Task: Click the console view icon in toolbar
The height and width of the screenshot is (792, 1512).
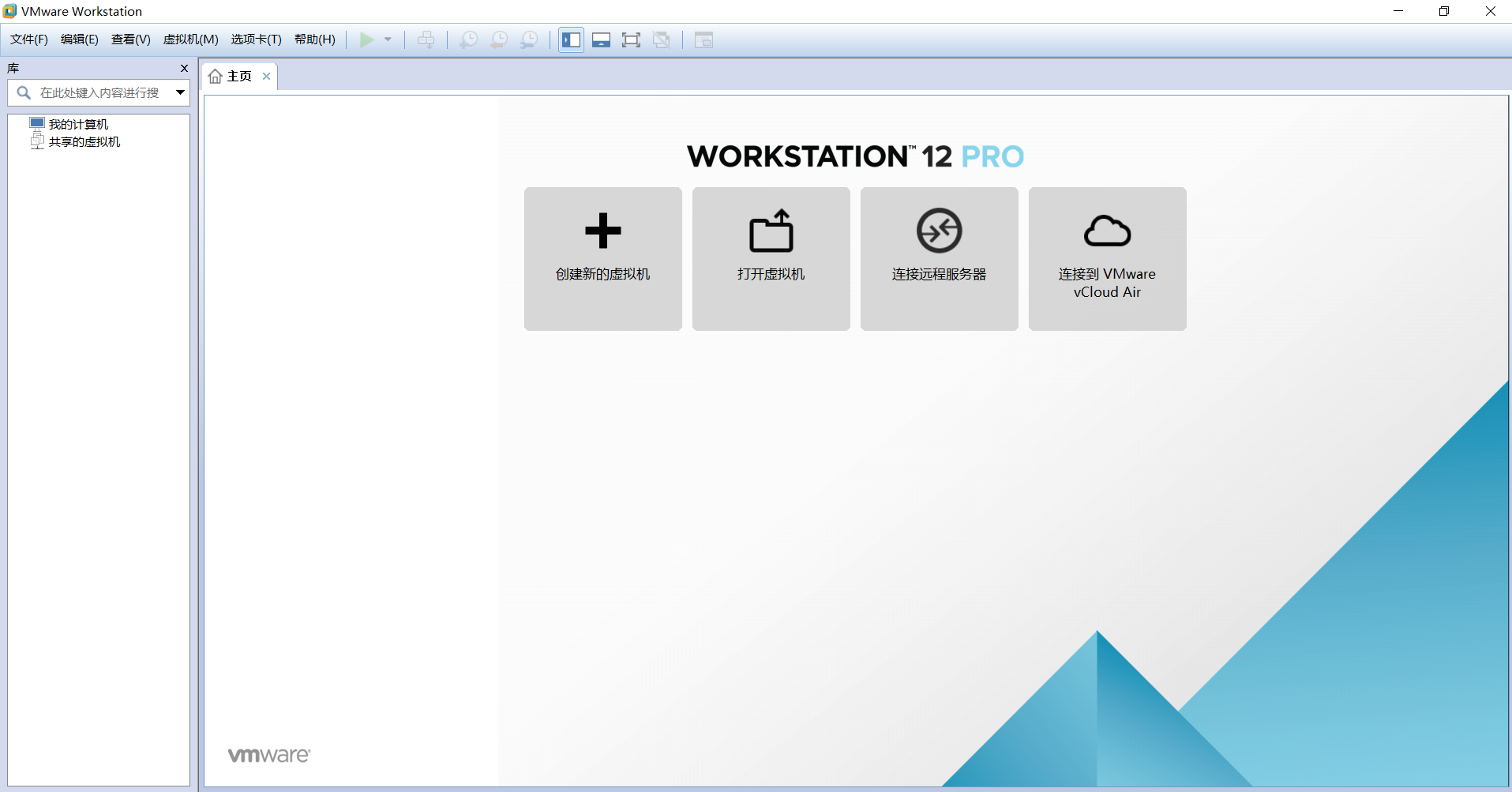Action: point(703,39)
